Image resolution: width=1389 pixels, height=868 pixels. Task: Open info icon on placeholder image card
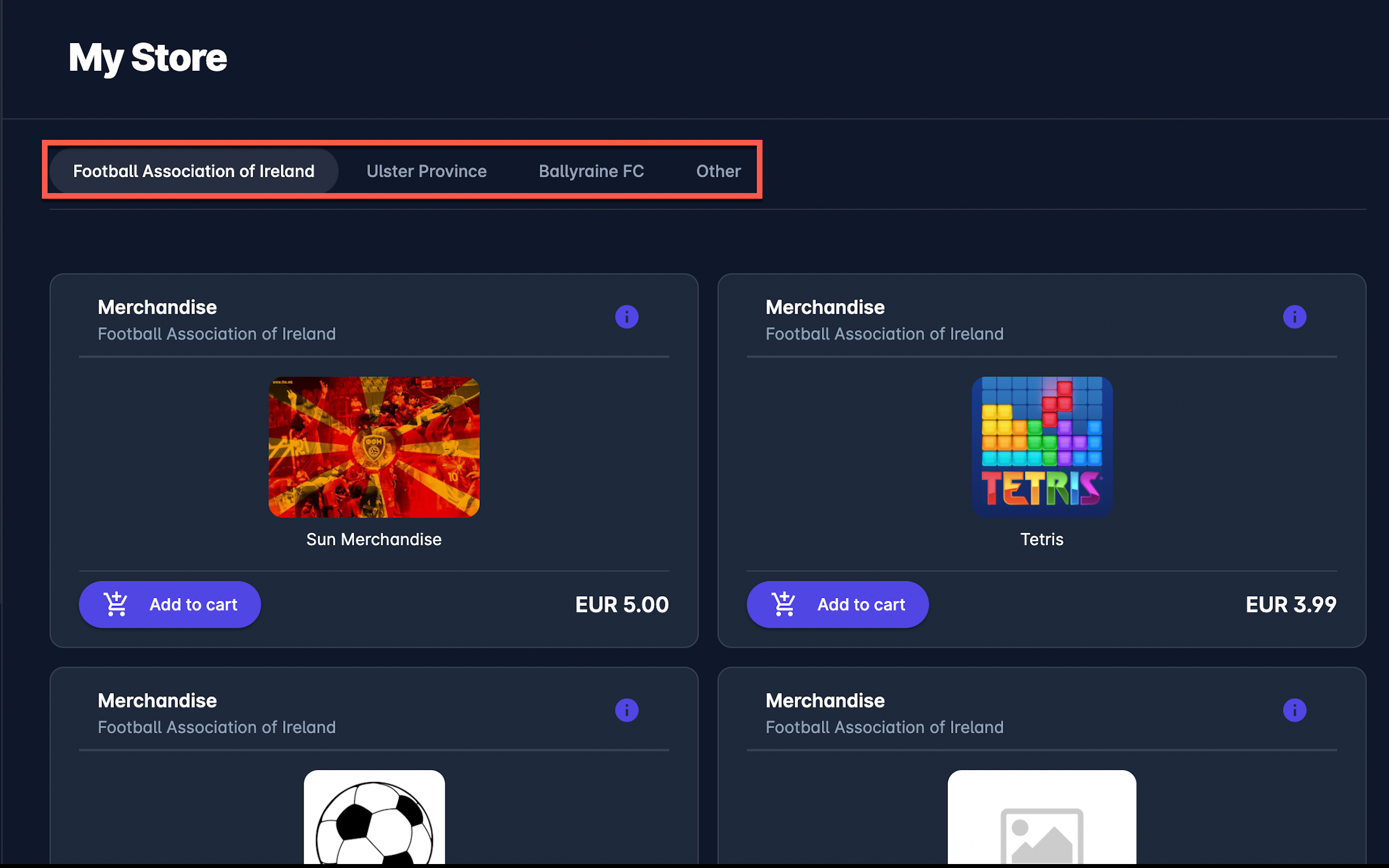1294,710
